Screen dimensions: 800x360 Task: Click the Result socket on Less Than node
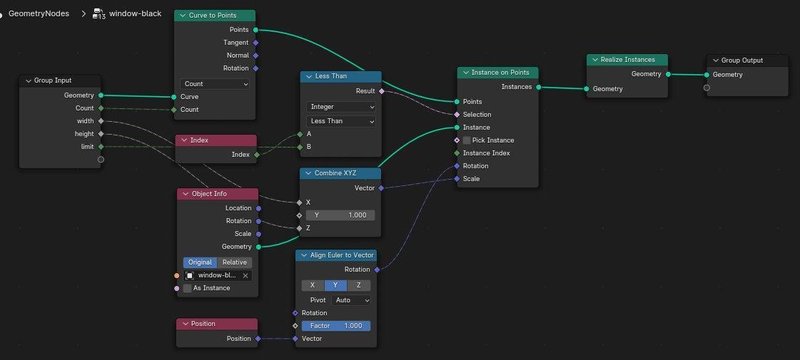381,91
